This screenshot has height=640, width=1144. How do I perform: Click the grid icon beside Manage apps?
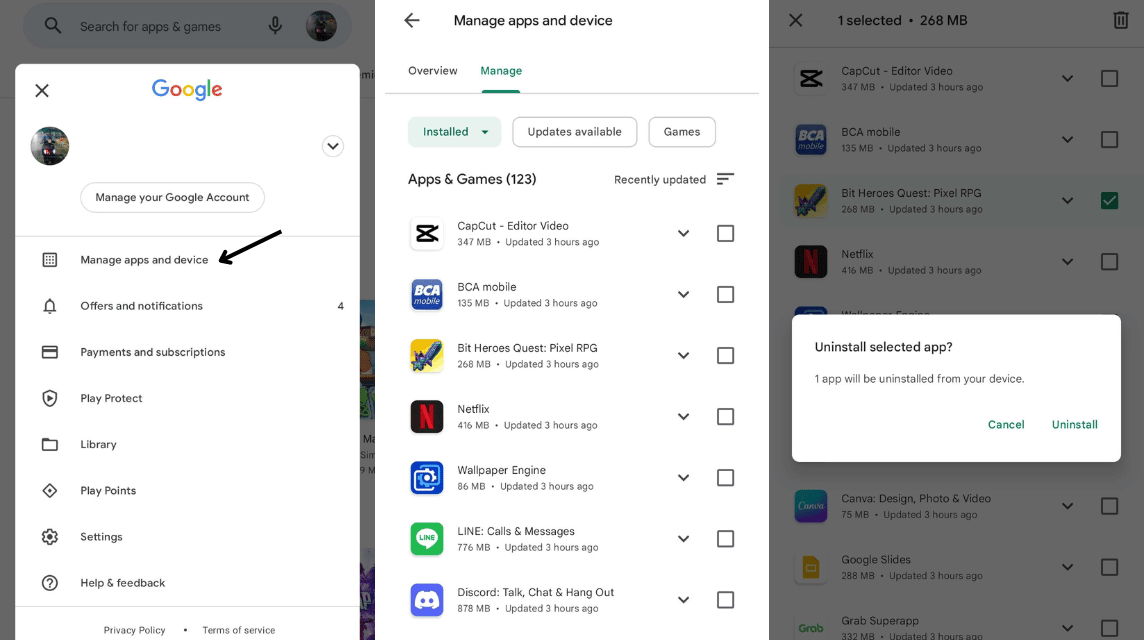(x=50, y=260)
